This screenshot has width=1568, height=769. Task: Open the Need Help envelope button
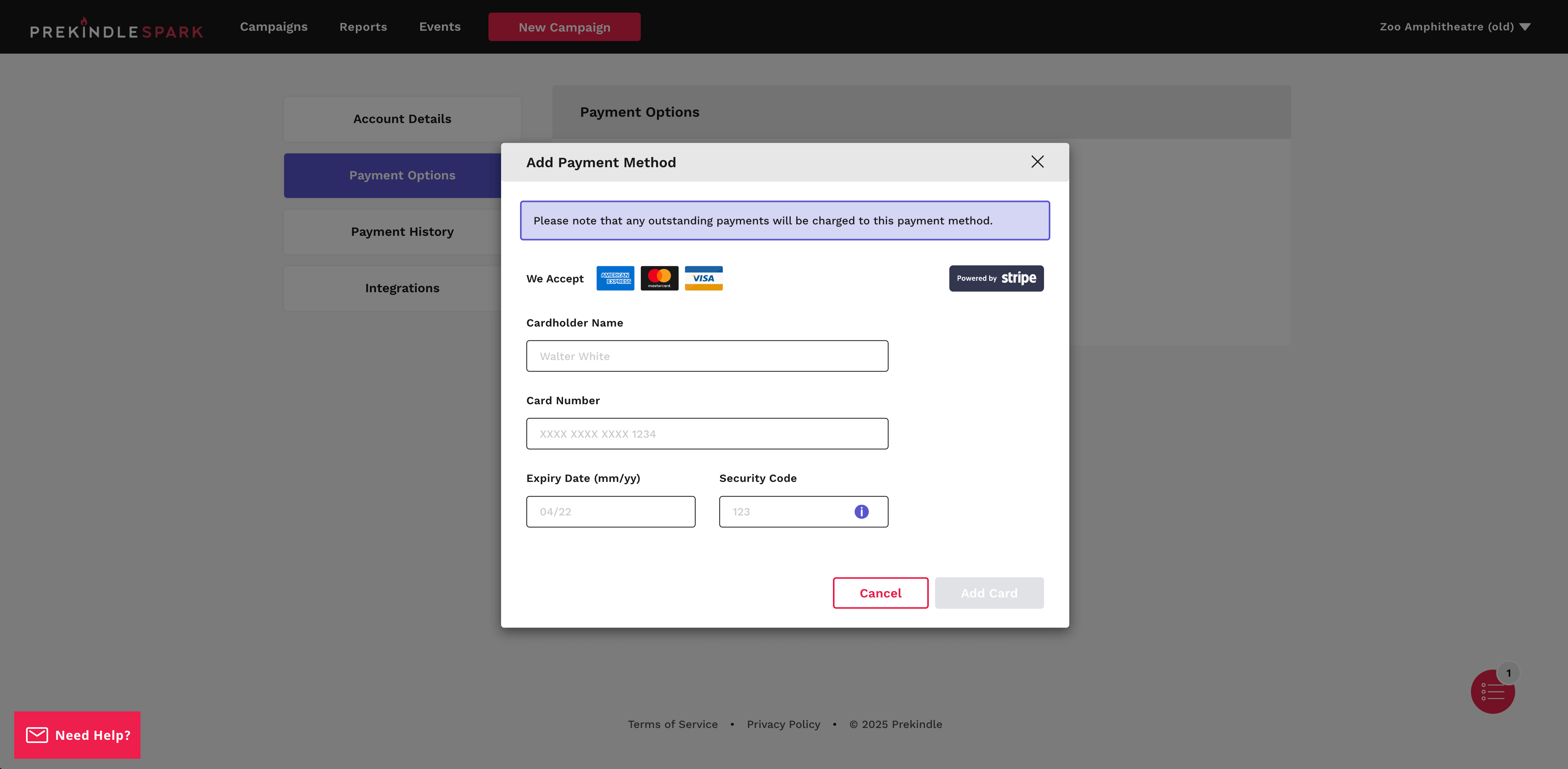[77, 735]
